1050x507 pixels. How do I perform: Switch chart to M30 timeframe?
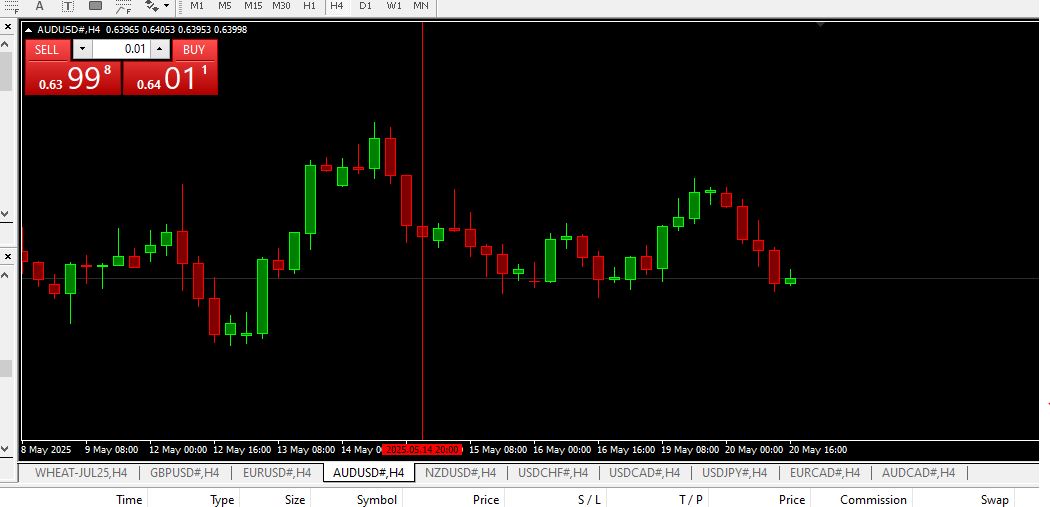281,5
